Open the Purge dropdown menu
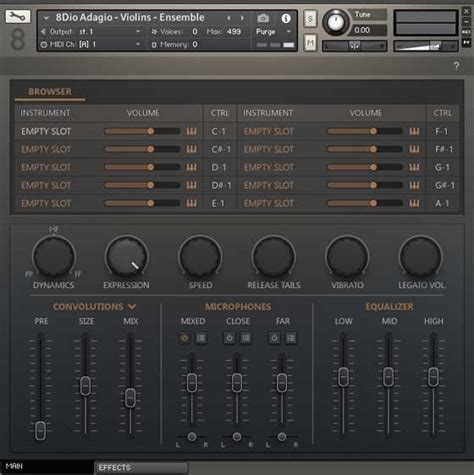 click(x=273, y=32)
